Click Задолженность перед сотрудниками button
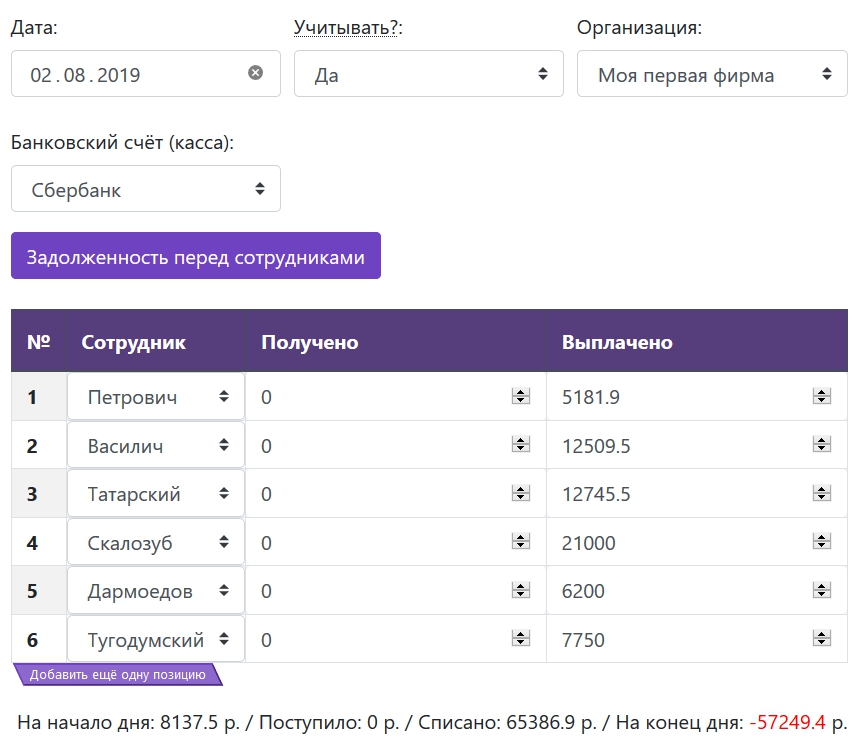858x747 pixels. point(195,256)
